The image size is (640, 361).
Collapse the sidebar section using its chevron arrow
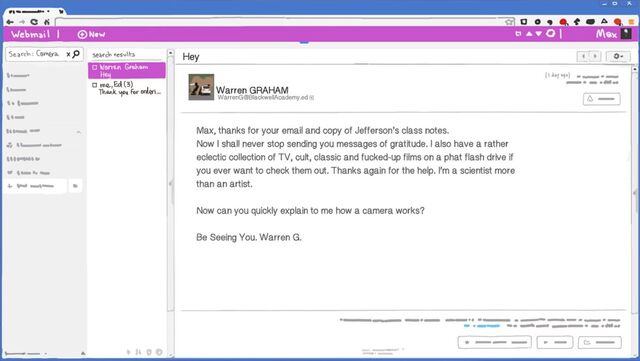click(x=79, y=131)
